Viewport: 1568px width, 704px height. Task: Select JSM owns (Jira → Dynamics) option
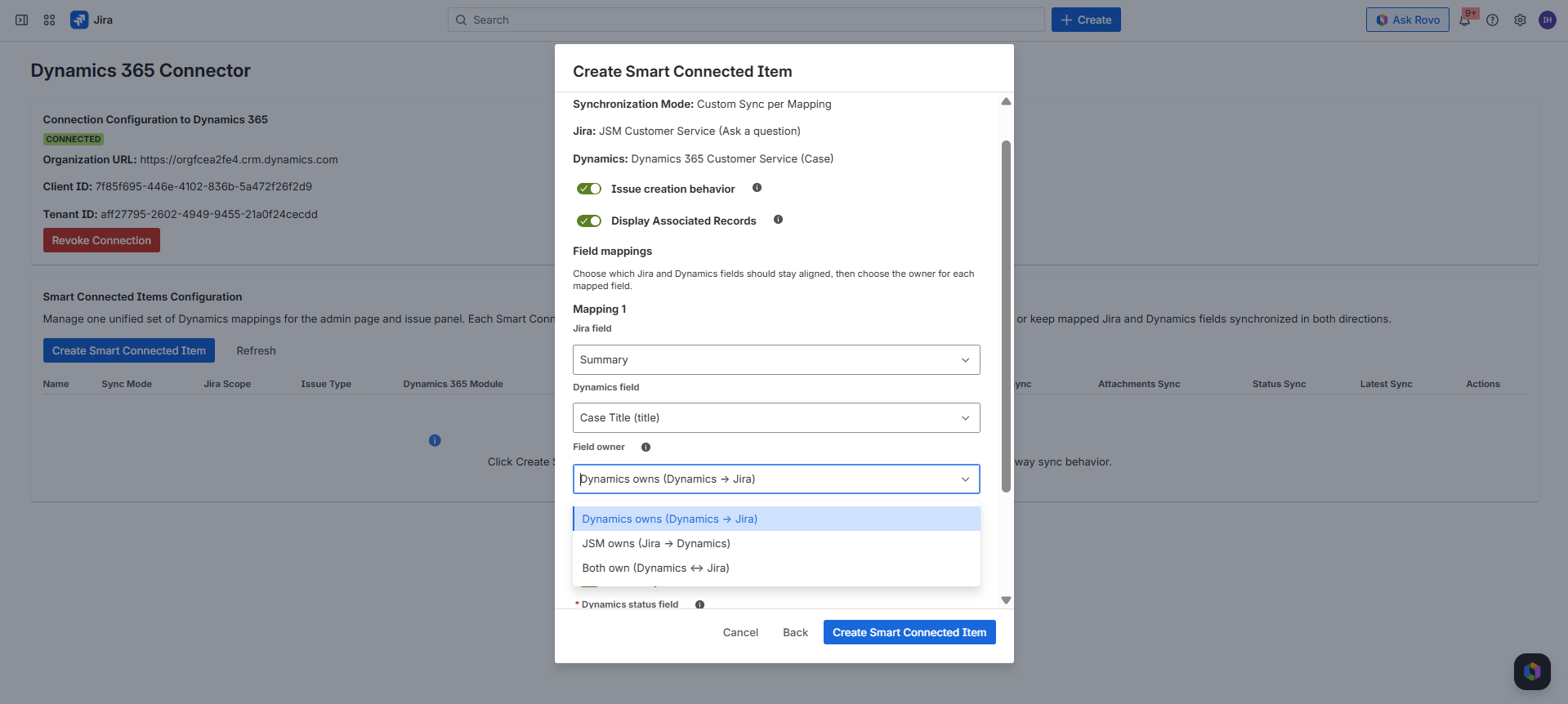776,543
